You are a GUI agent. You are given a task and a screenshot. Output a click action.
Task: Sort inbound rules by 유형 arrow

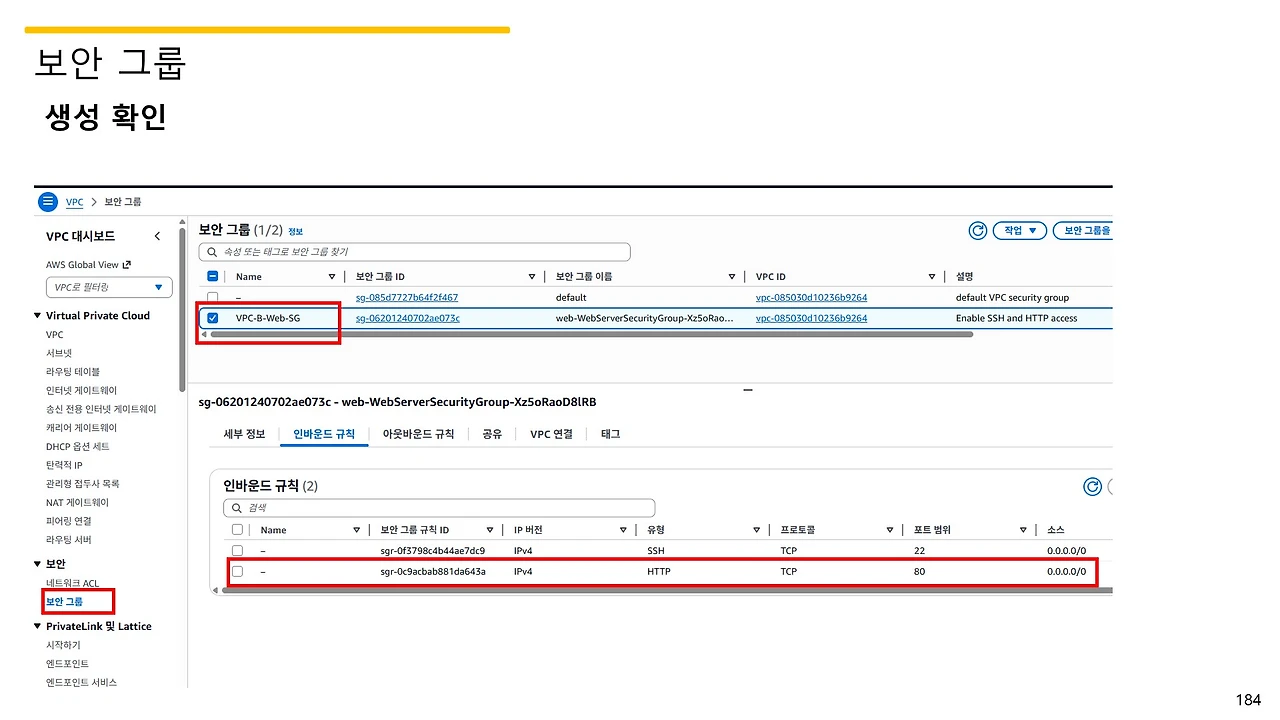point(757,530)
